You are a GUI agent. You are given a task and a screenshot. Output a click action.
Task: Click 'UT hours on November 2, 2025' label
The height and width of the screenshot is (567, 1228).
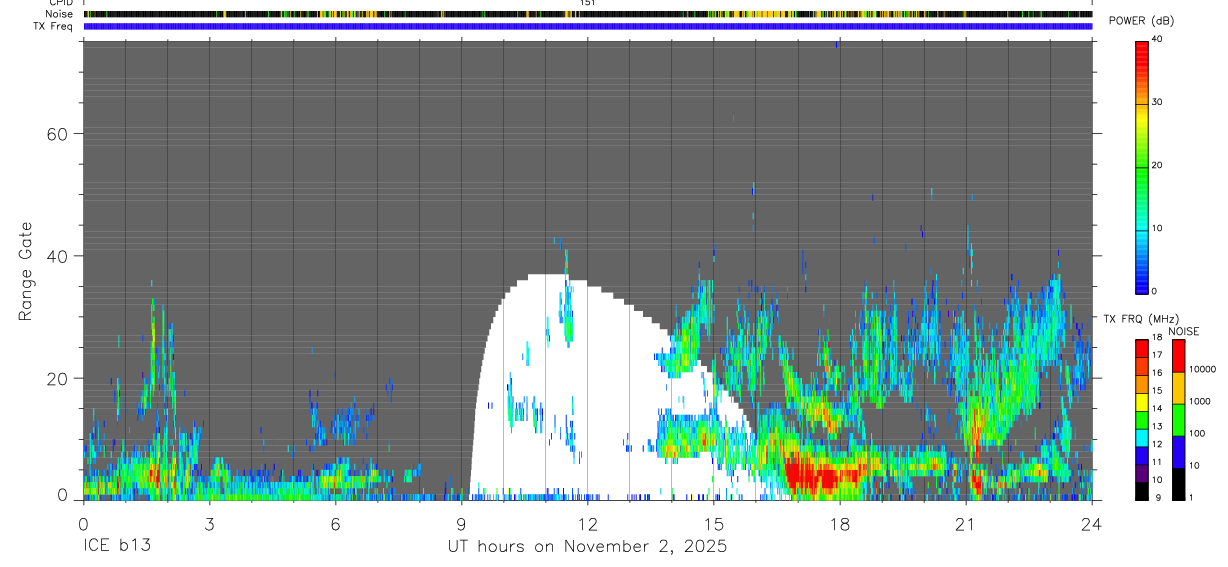586,547
